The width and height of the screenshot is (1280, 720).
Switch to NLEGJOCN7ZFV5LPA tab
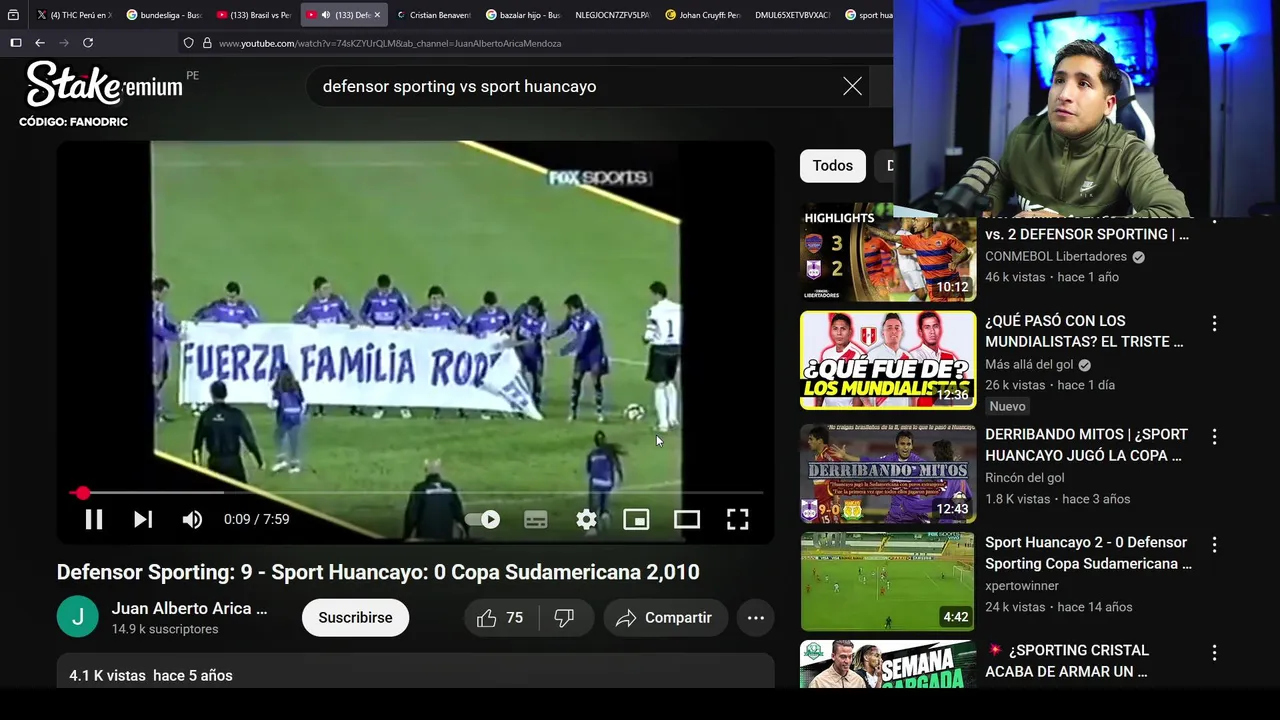click(x=612, y=15)
